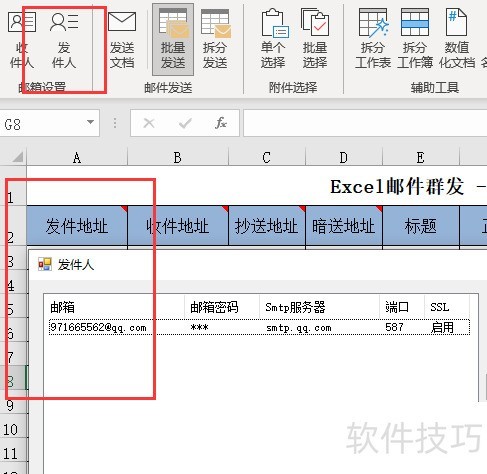Viewport: 487px width, 474px height.
Task: Click the formula bar confirm checkmark
Action: (x=185, y=123)
